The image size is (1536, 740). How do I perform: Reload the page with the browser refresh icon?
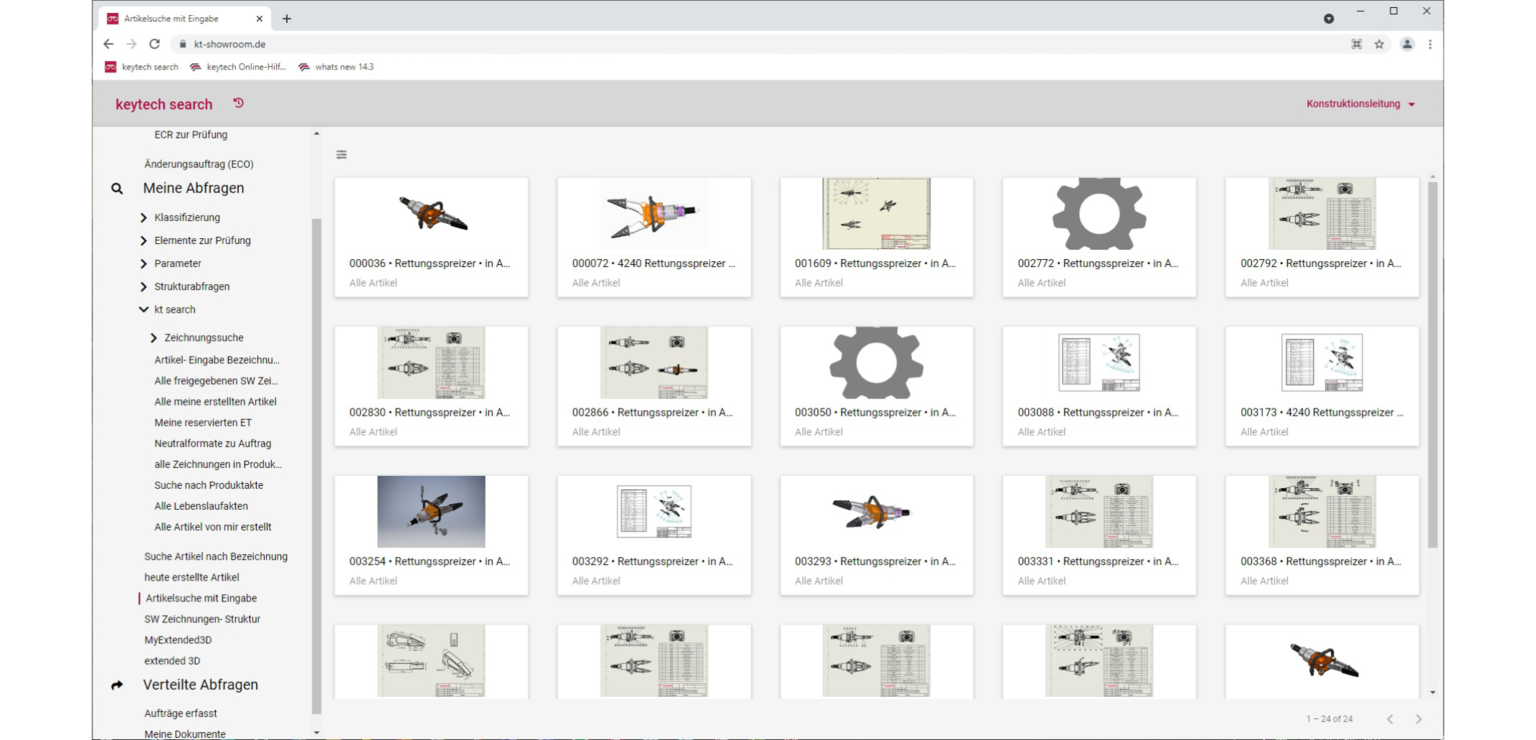(x=154, y=44)
